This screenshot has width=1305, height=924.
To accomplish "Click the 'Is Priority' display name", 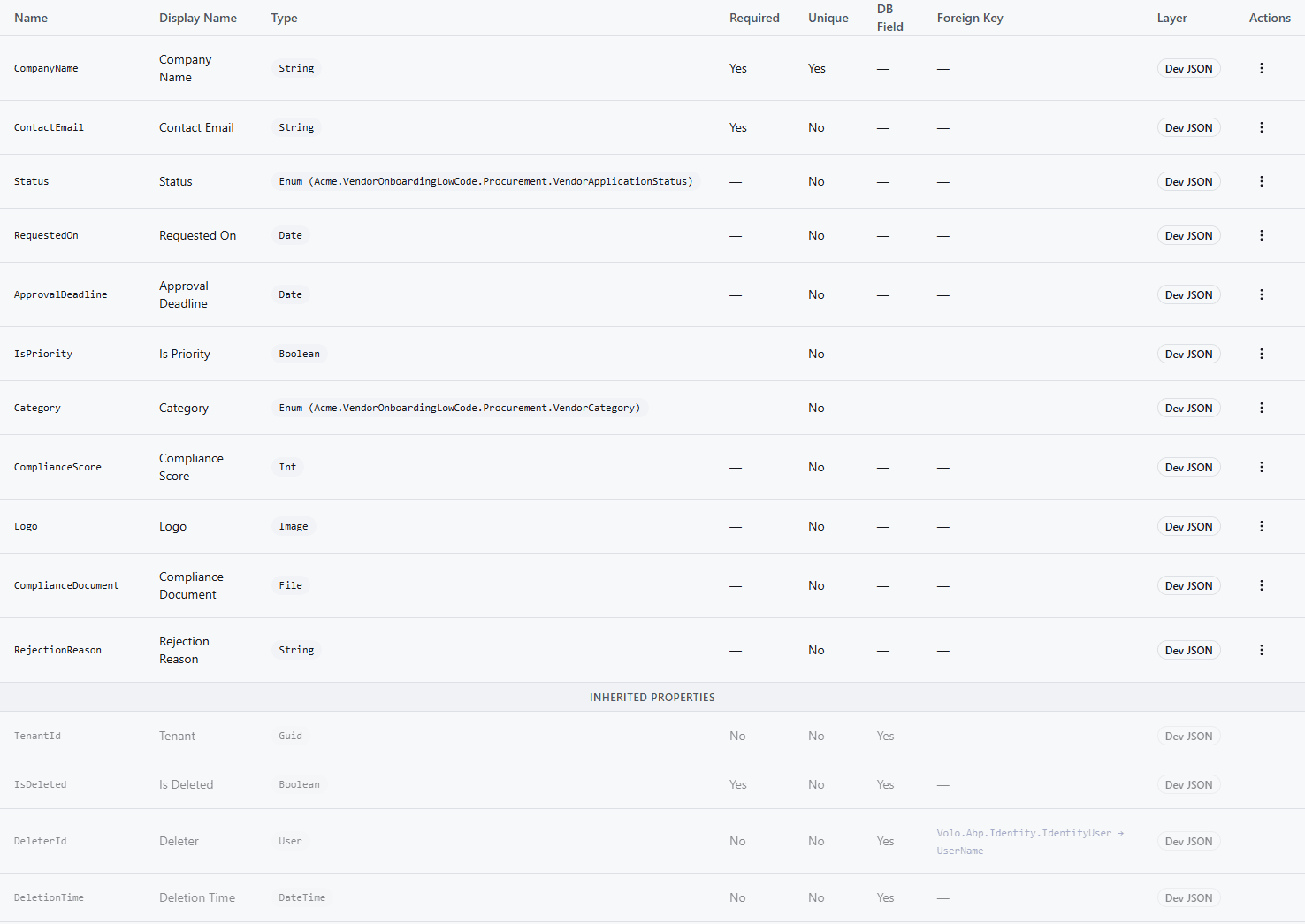I will pyautogui.click(x=185, y=354).
